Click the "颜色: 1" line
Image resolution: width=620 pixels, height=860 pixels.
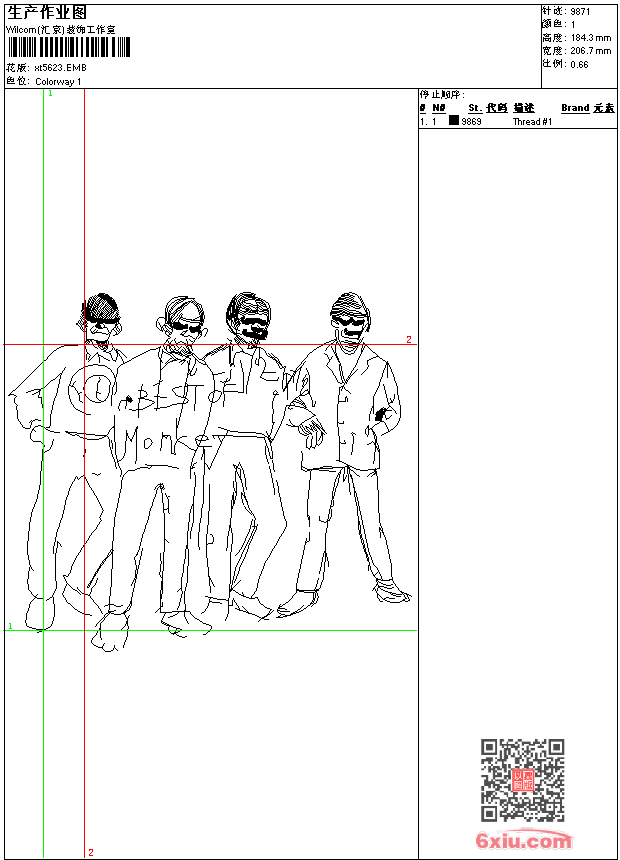pos(559,25)
